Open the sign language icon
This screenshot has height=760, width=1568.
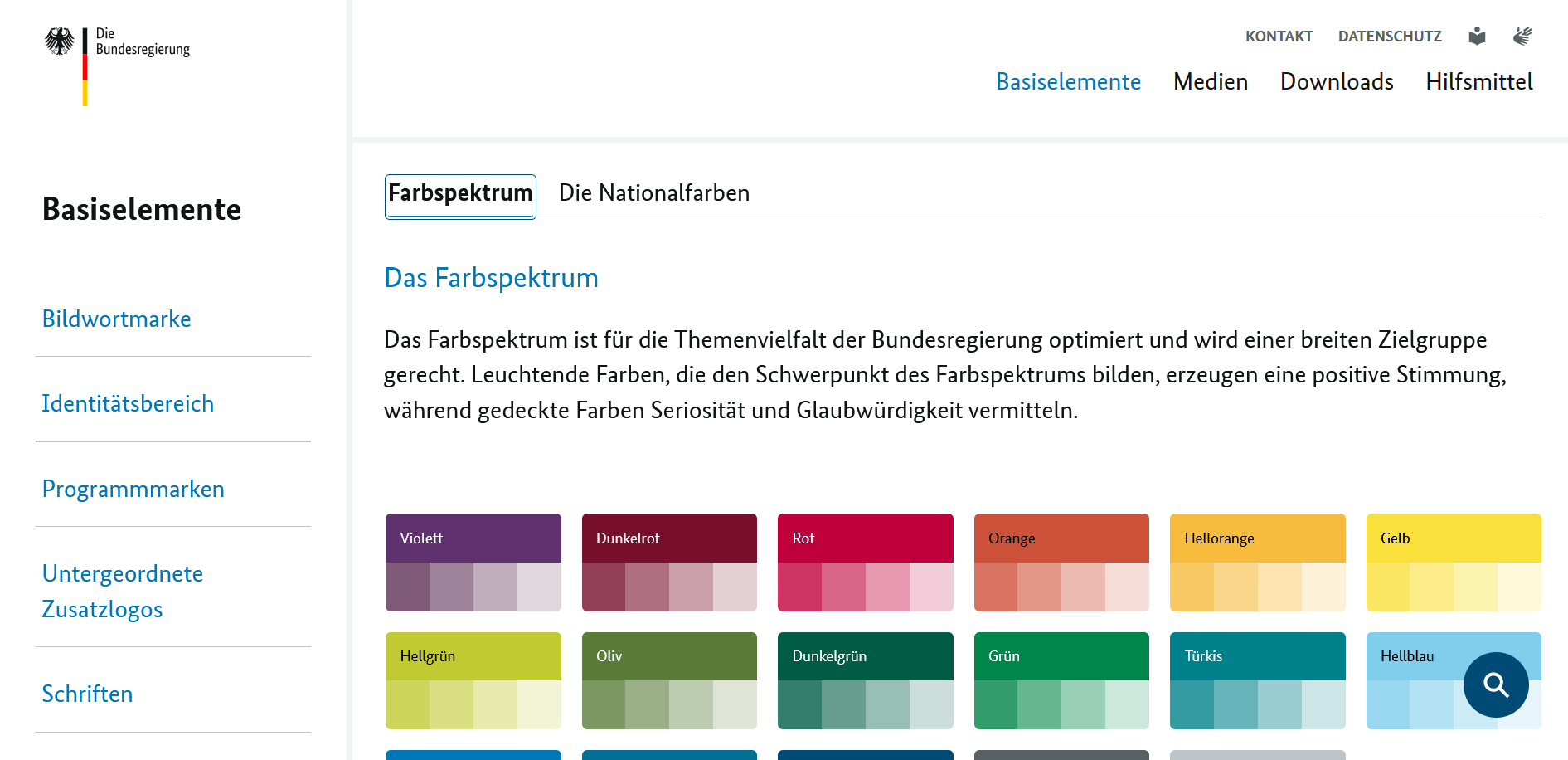[x=1522, y=36]
